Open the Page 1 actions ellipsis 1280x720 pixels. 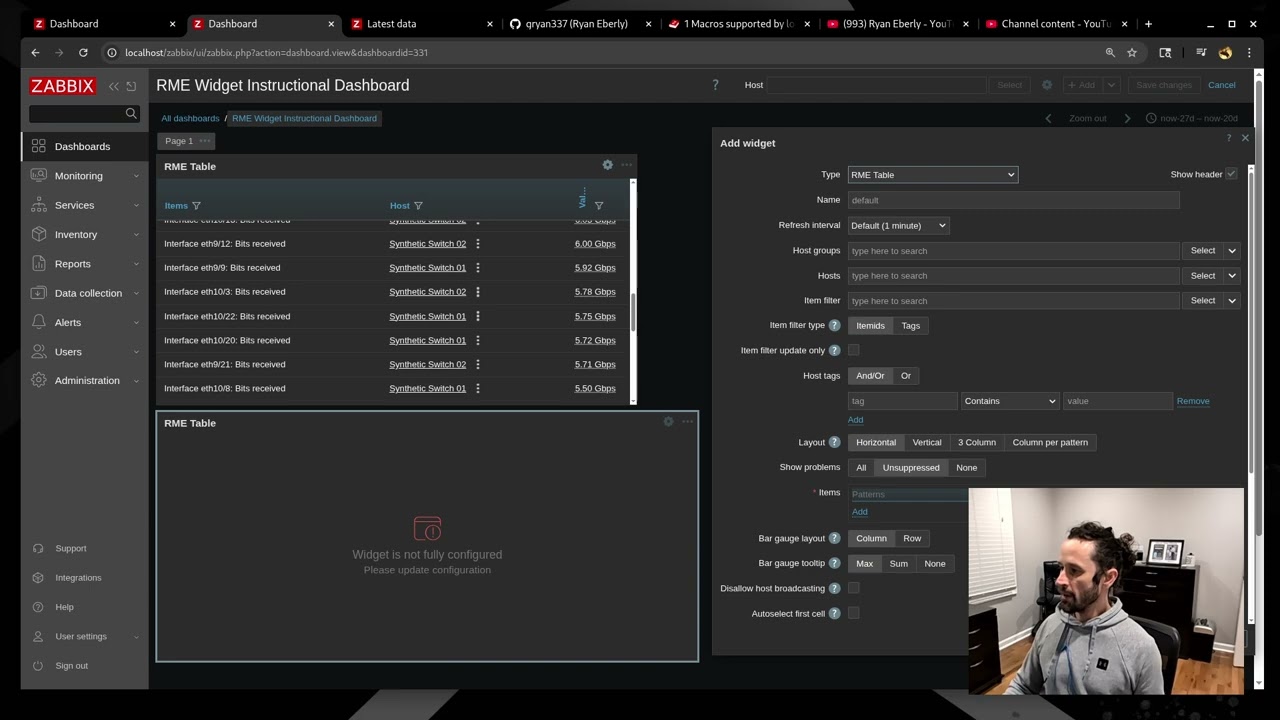(x=205, y=141)
